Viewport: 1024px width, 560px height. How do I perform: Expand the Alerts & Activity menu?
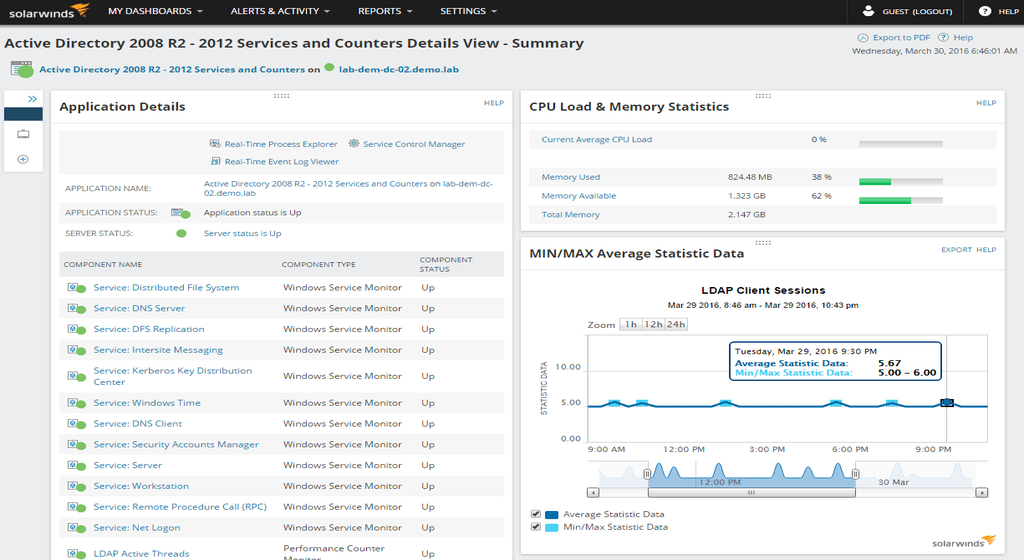point(280,11)
